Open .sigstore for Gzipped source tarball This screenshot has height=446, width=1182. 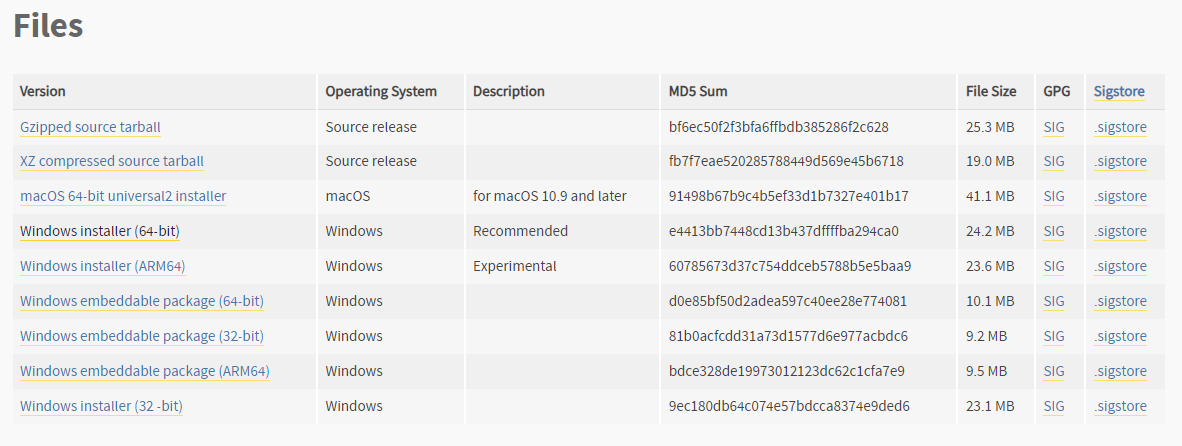tap(1120, 127)
